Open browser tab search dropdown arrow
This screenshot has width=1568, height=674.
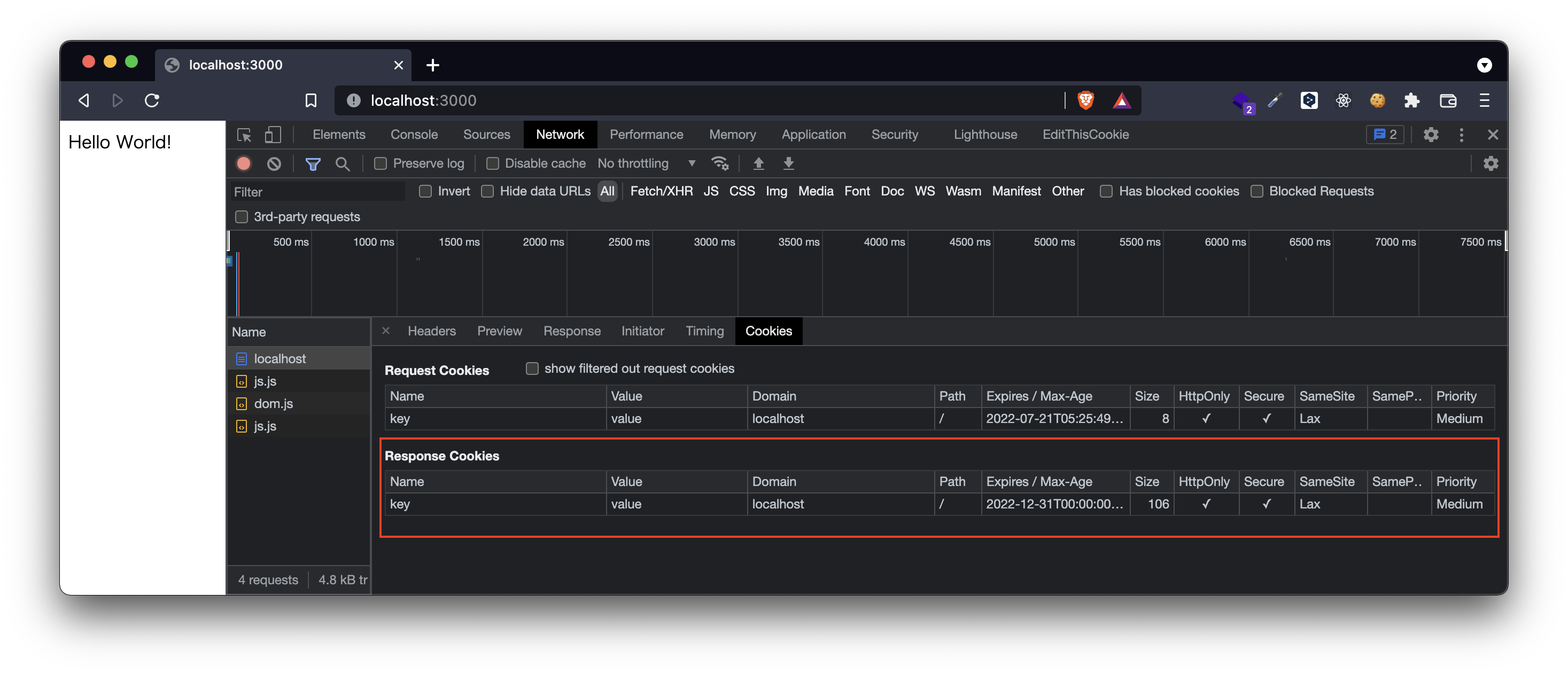point(1484,65)
